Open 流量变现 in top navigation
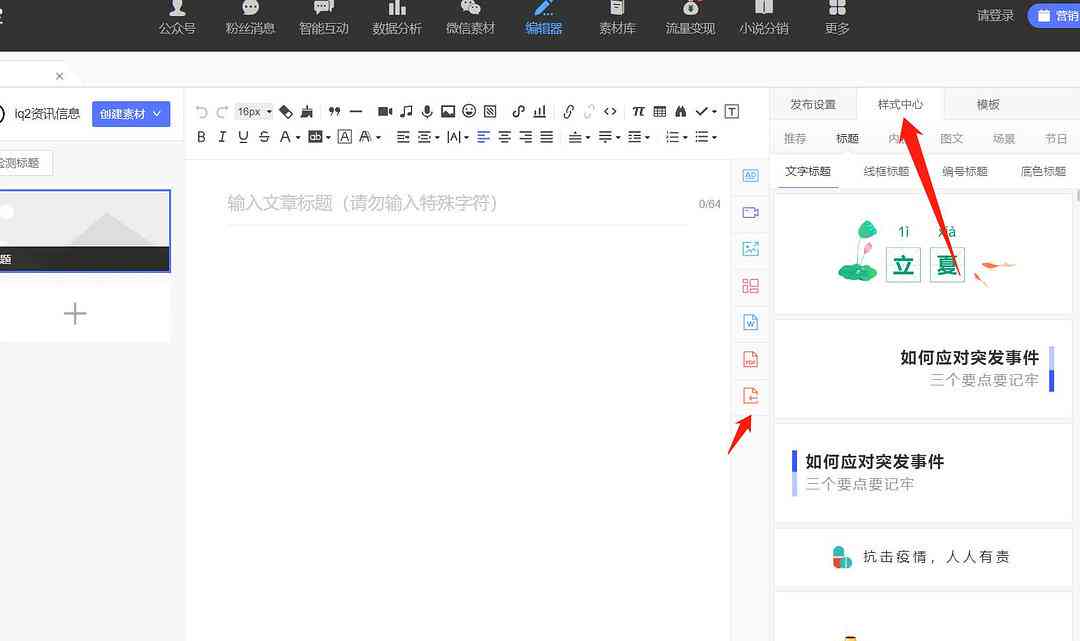This screenshot has width=1080, height=641. coord(690,19)
